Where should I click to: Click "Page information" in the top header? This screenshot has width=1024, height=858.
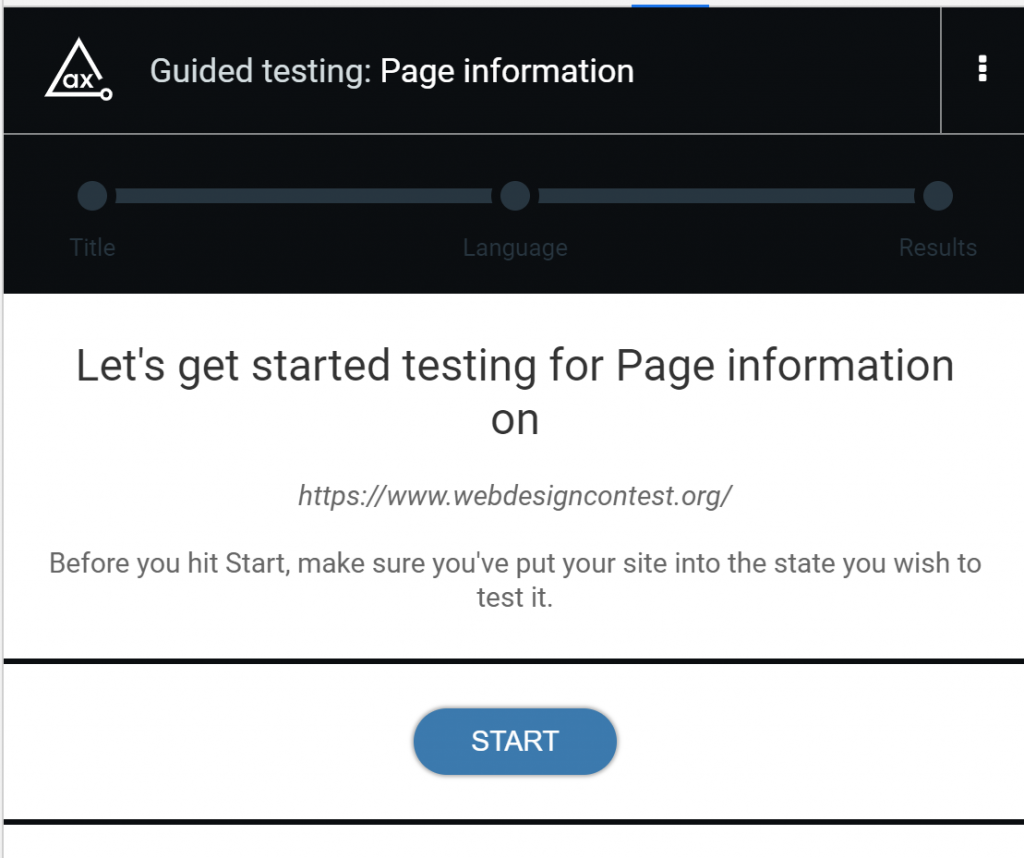coord(507,71)
